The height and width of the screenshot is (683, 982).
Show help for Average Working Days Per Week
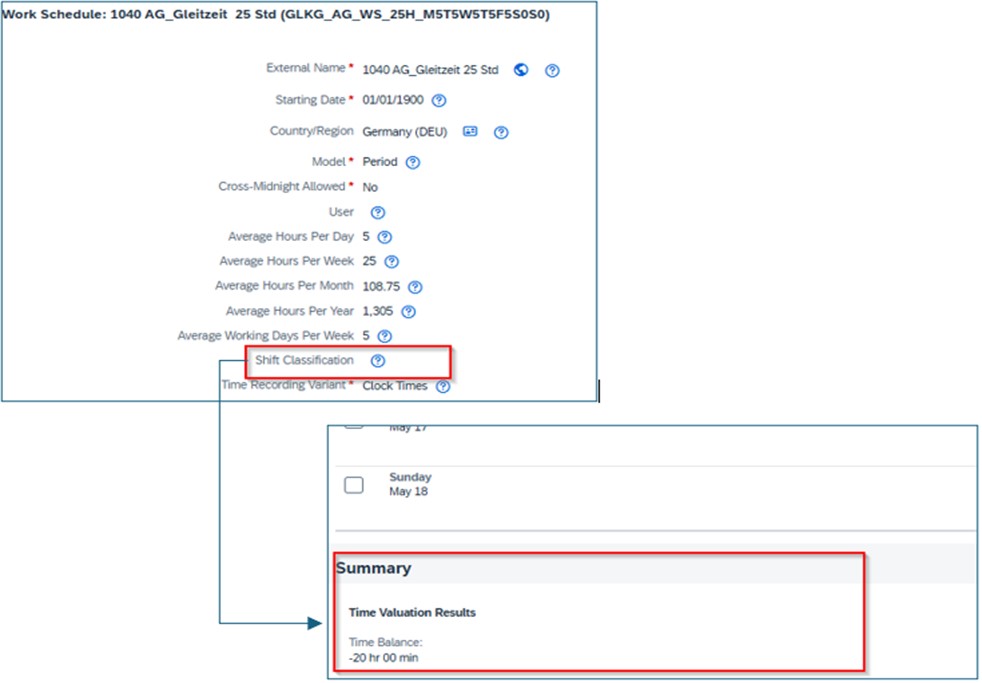[384, 336]
